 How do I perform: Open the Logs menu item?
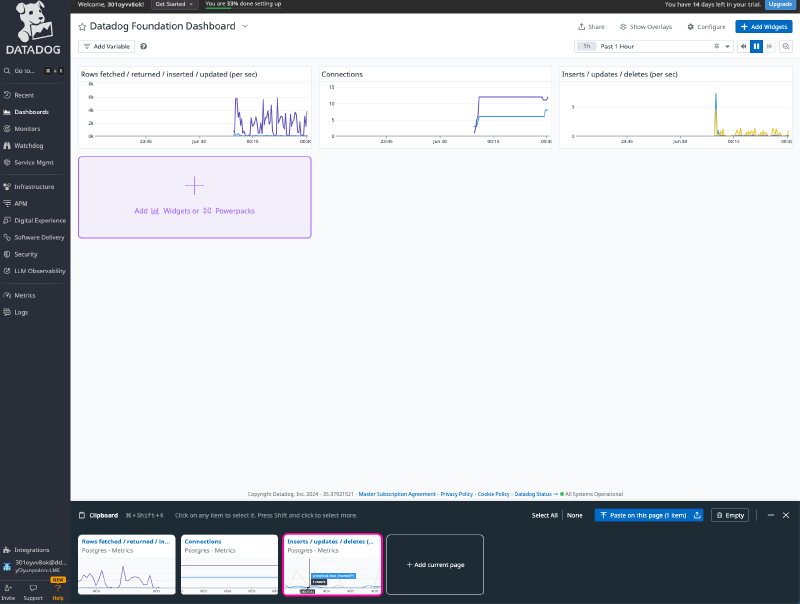tap(21, 312)
